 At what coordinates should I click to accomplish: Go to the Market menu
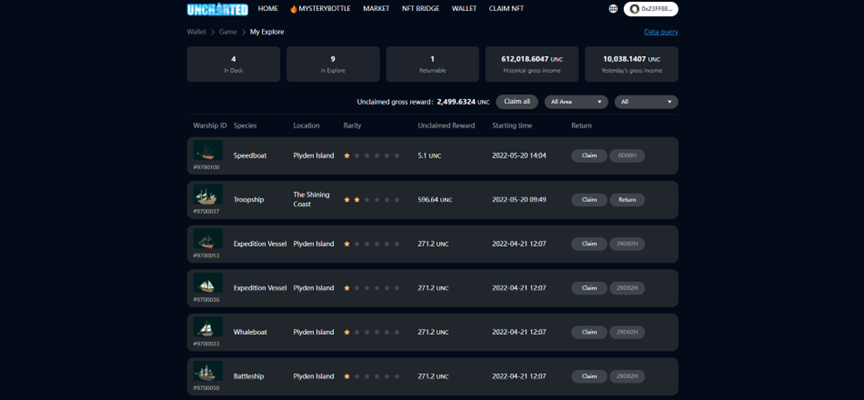pyautogui.click(x=376, y=9)
